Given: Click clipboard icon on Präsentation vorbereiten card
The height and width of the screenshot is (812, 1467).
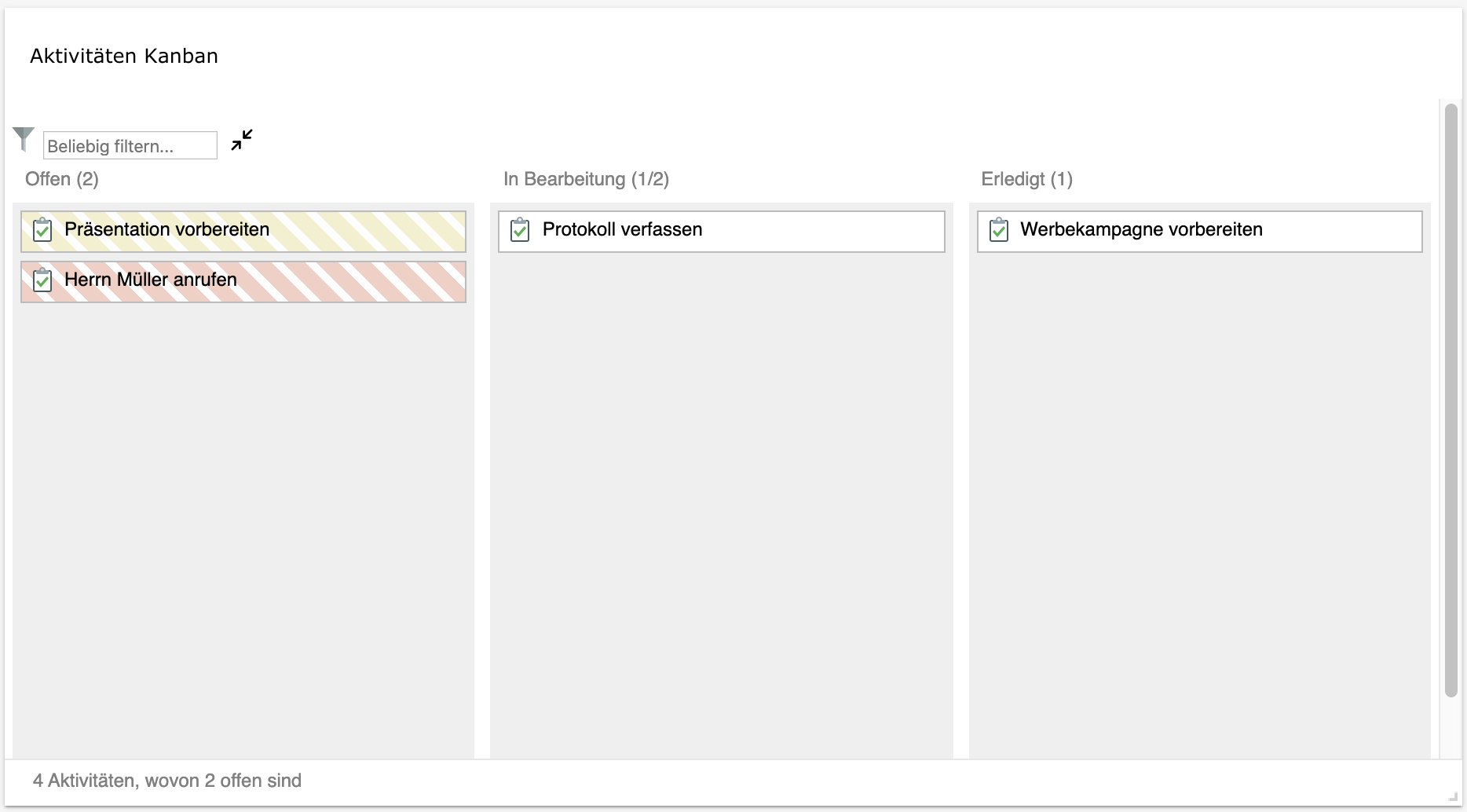Looking at the screenshot, I should point(42,230).
